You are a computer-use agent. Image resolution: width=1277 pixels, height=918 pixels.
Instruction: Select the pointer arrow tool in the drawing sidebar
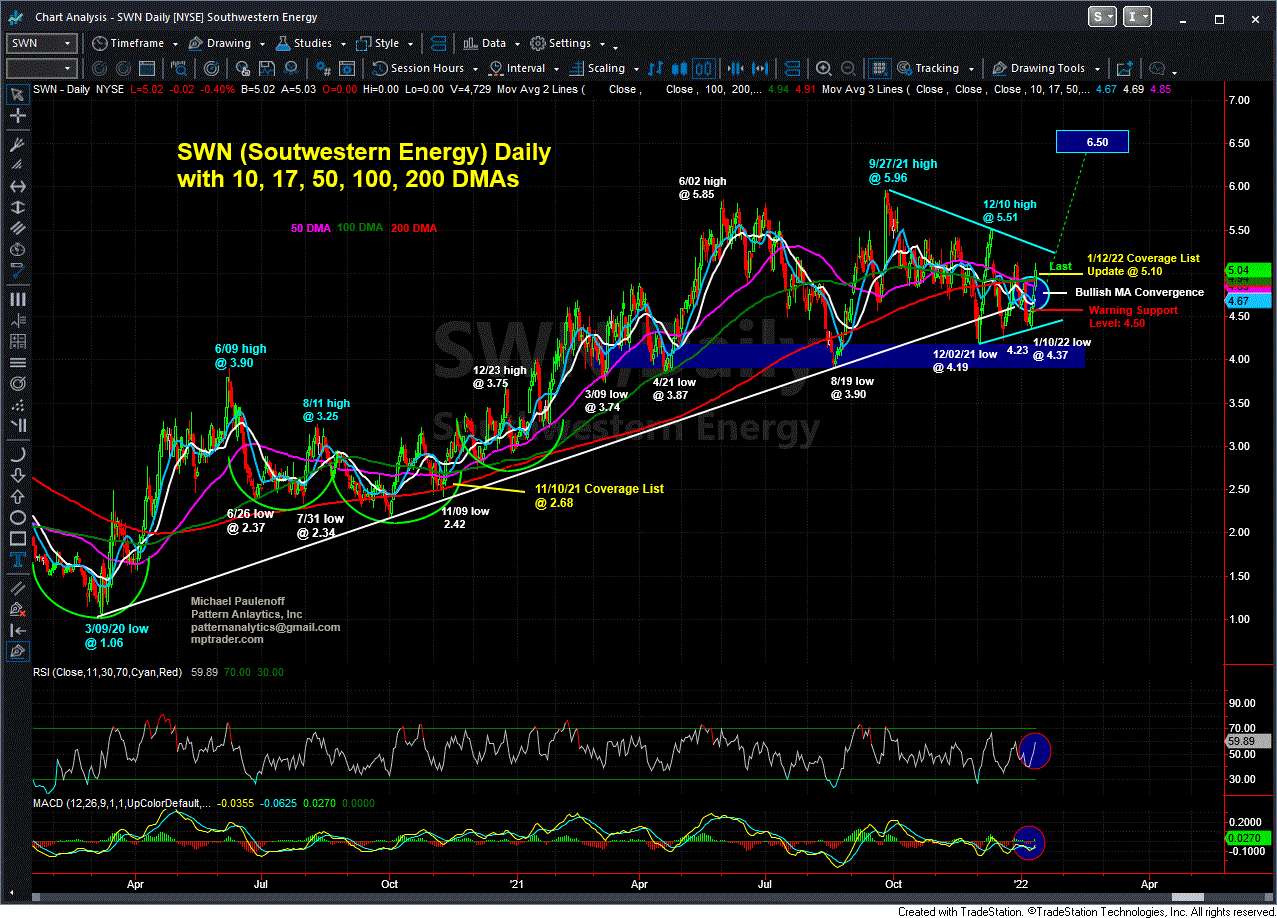(17, 94)
